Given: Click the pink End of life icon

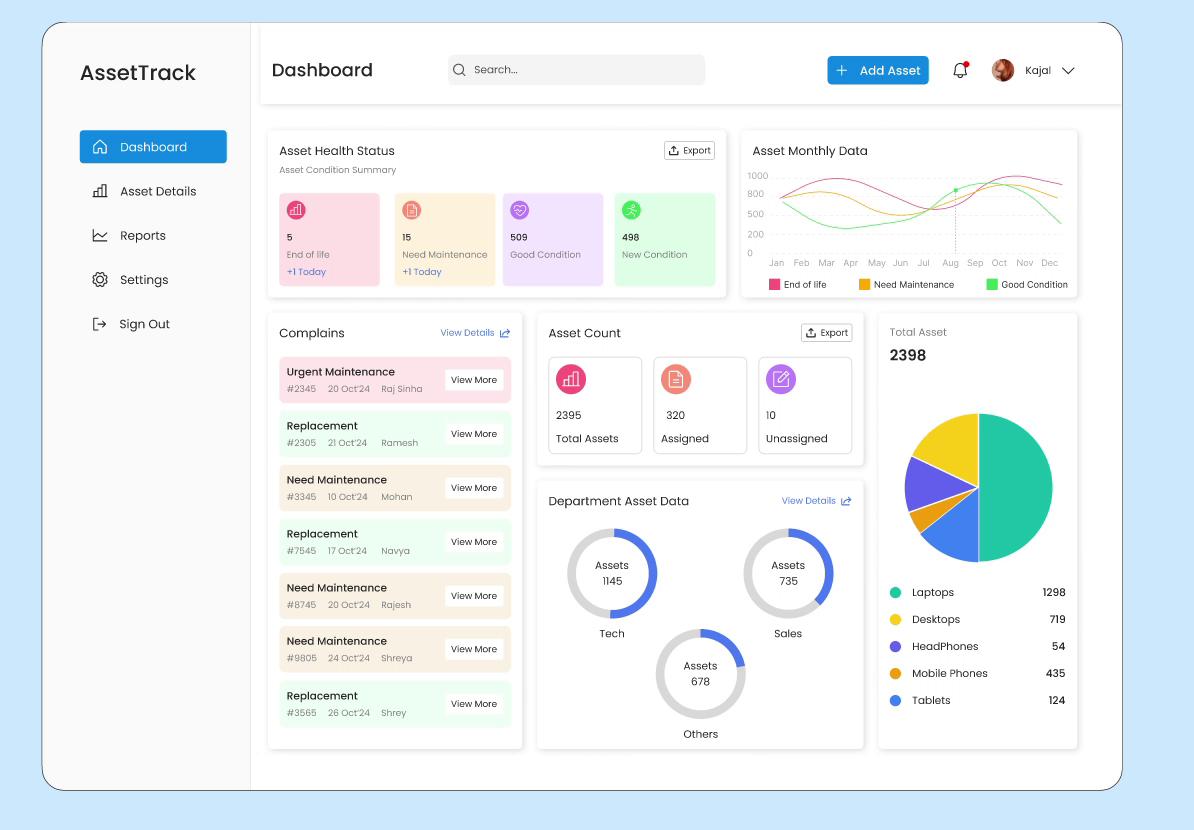Looking at the screenshot, I should pos(296,210).
